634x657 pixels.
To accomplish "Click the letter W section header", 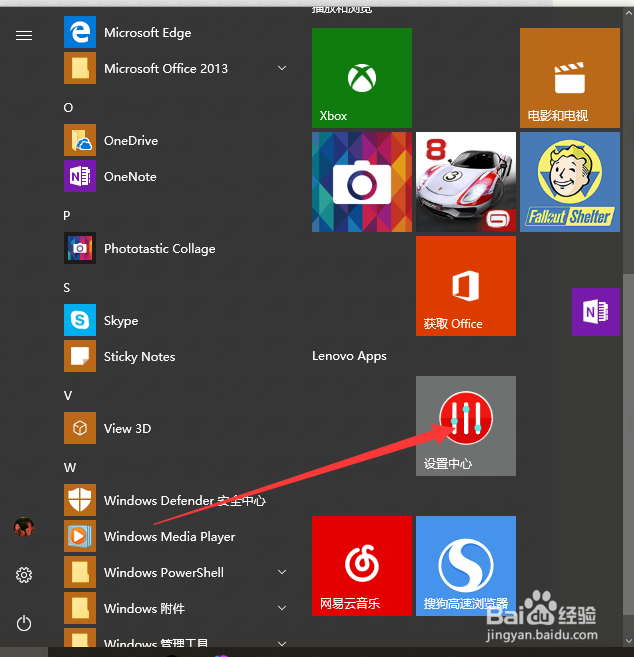I will 70,468.
